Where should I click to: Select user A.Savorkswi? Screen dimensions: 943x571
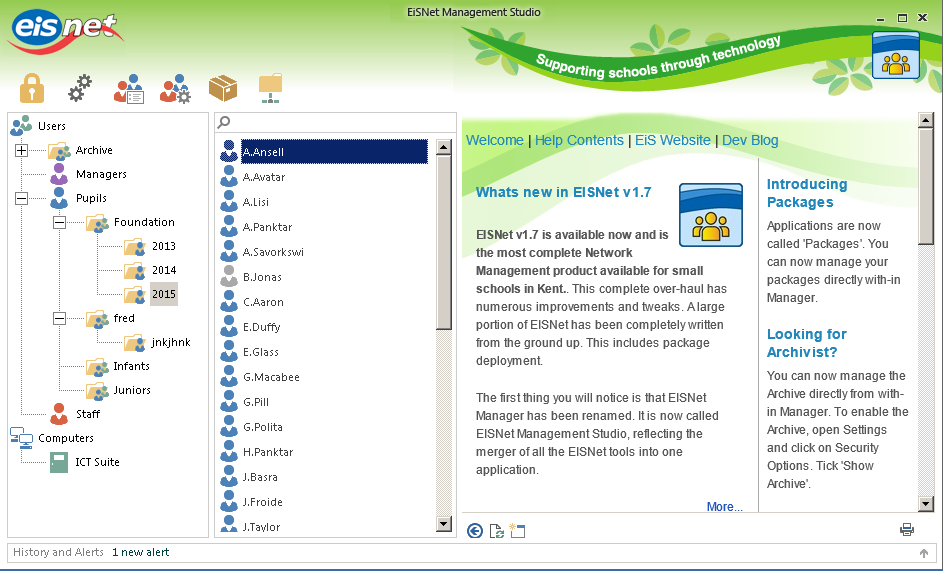click(273, 252)
